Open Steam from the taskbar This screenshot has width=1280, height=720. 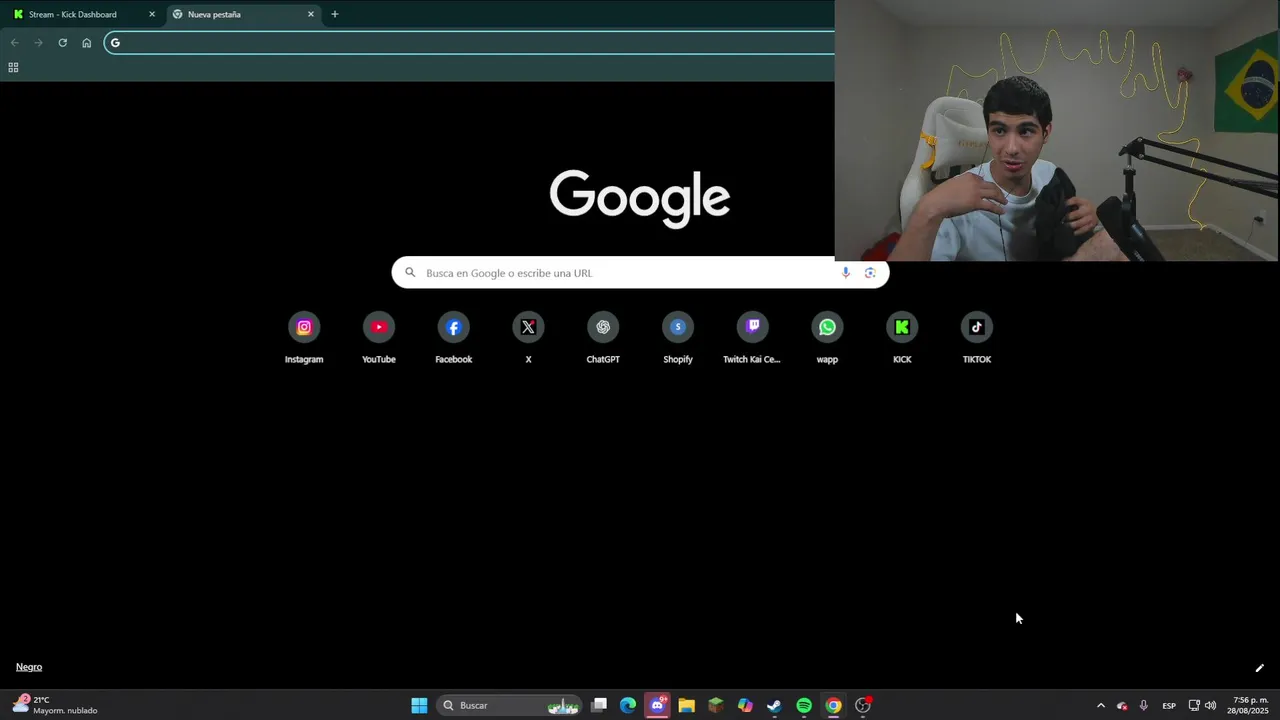[x=774, y=706]
